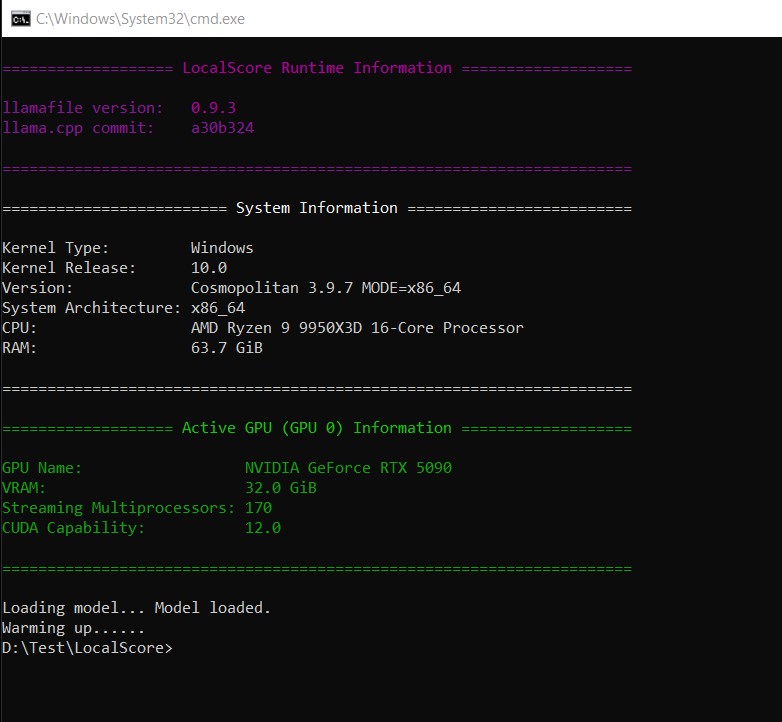Screen dimensions: 782x722
Task: Click the CUDA Capability value 12.0
Action: click(263, 528)
